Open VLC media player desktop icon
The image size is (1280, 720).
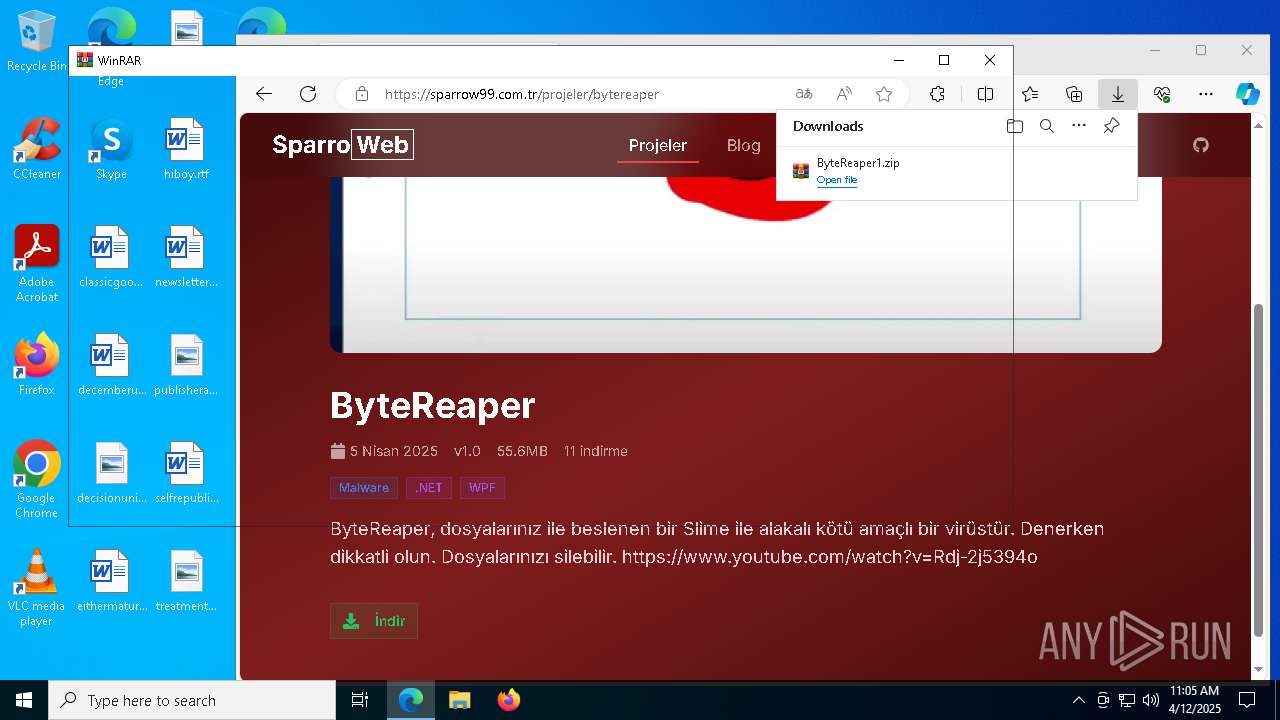37,587
